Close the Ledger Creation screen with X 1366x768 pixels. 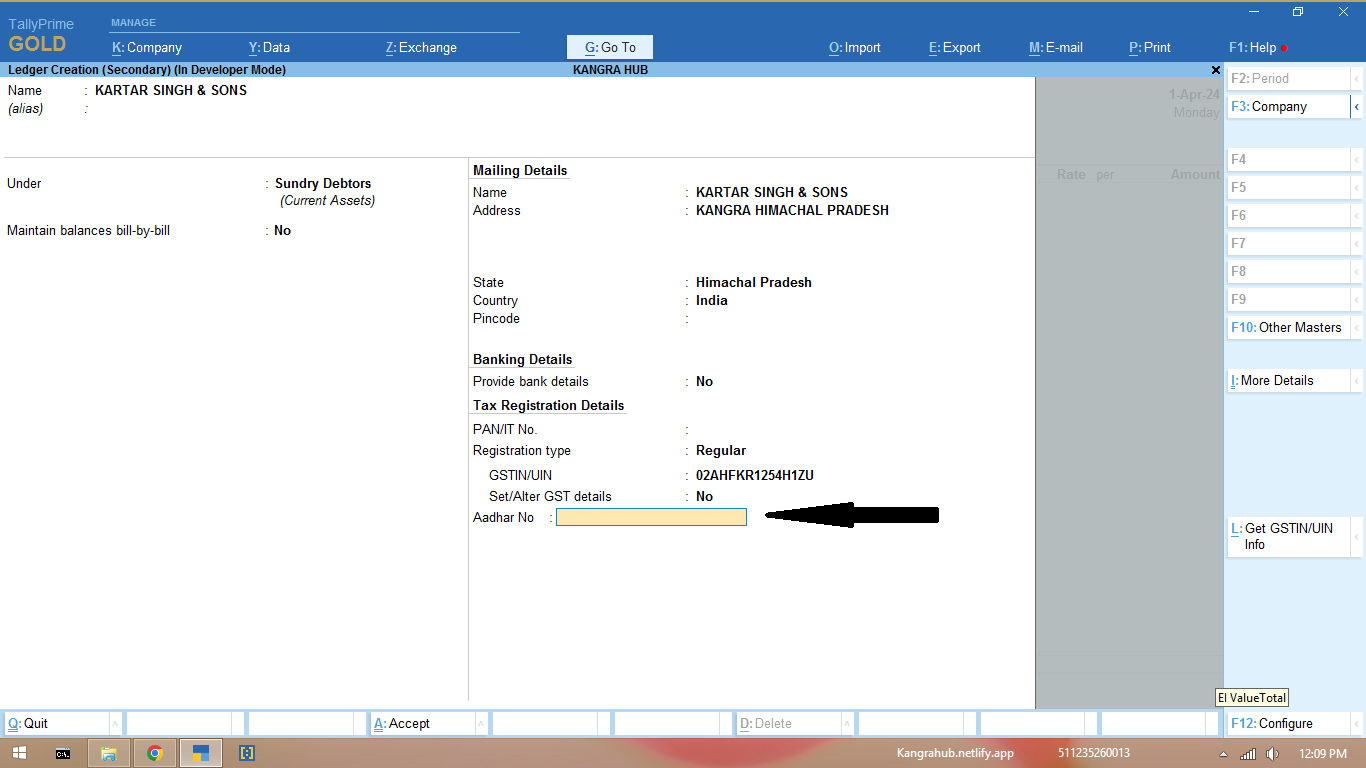coord(1215,70)
